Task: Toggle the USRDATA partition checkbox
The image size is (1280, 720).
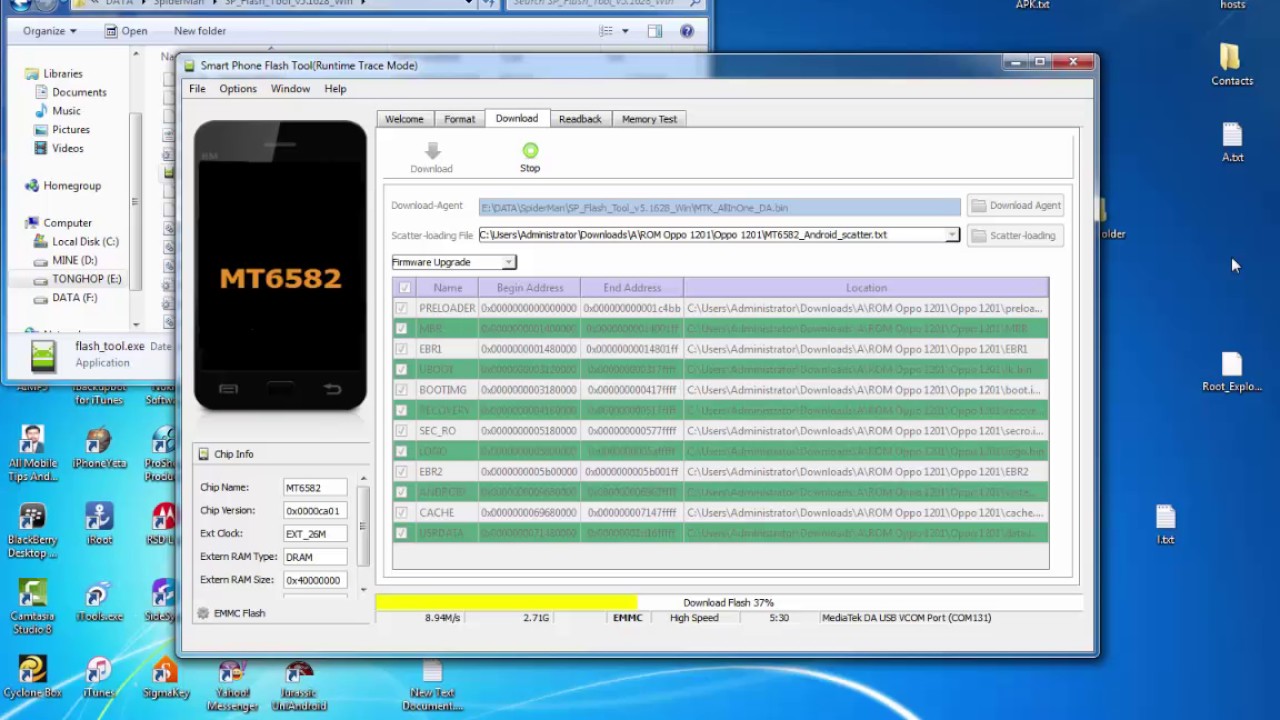Action: point(401,533)
